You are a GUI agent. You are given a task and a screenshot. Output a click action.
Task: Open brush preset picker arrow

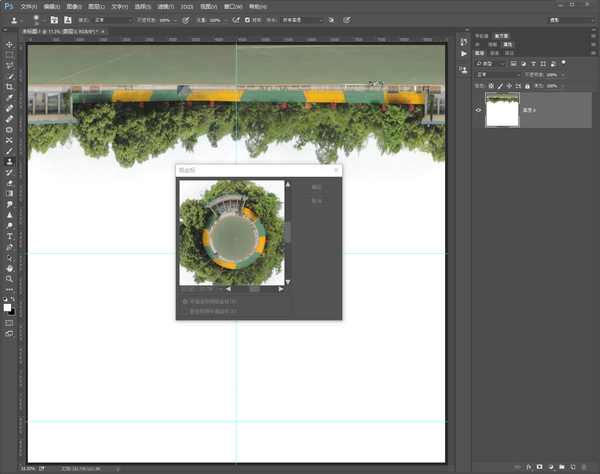coord(44,20)
